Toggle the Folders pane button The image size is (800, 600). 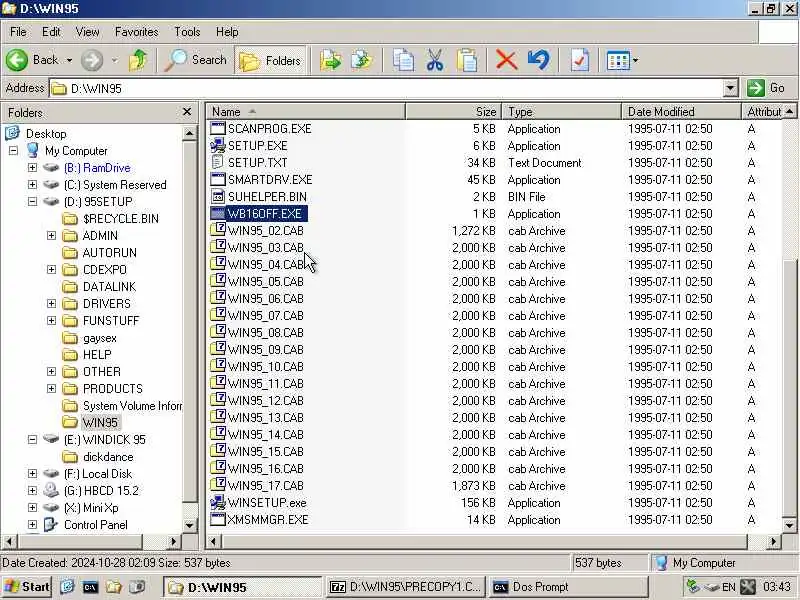tap(270, 61)
